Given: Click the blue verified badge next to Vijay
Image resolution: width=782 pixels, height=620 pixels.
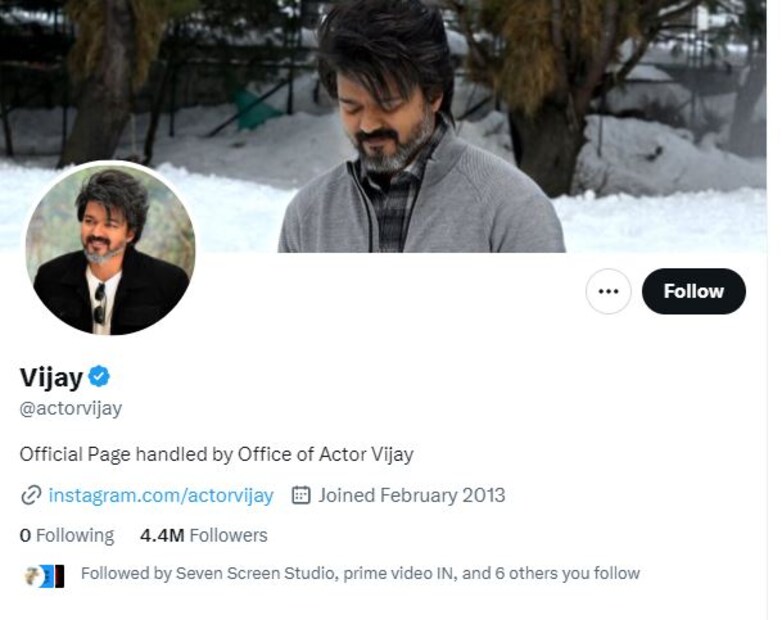Looking at the screenshot, I should pos(99,377).
